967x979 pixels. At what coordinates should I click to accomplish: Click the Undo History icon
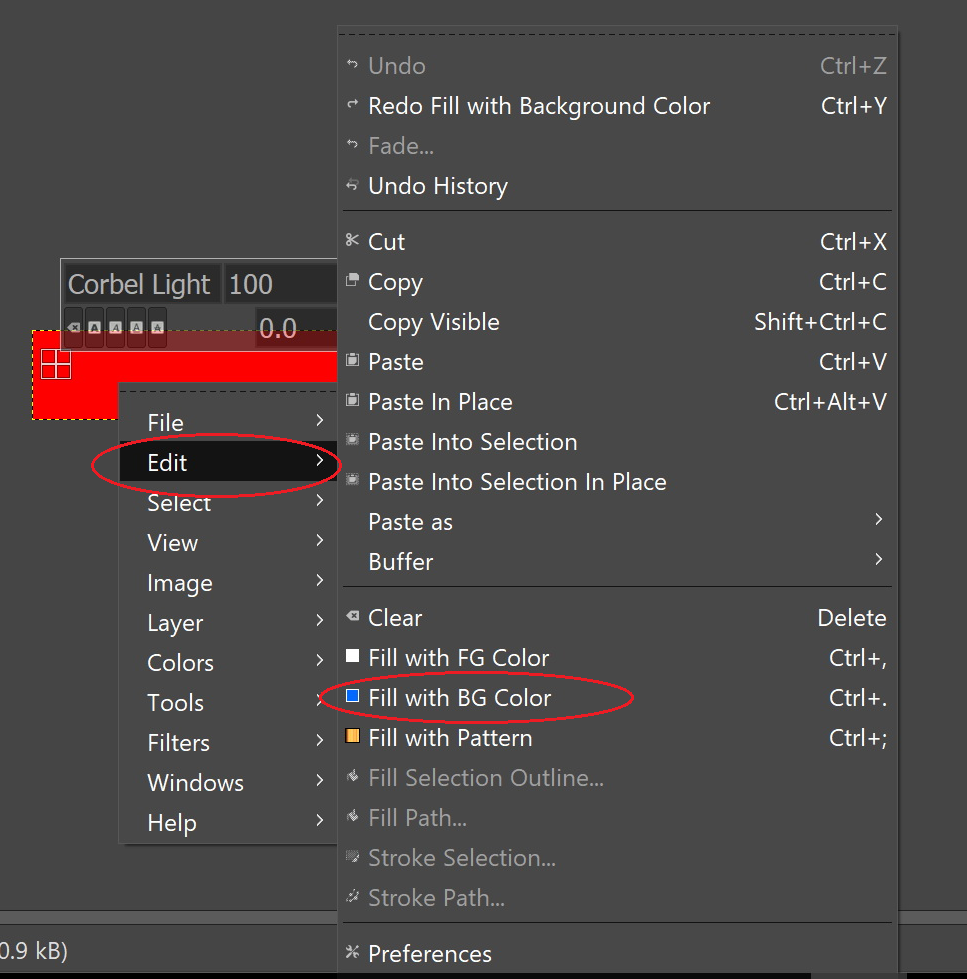click(352, 185)
